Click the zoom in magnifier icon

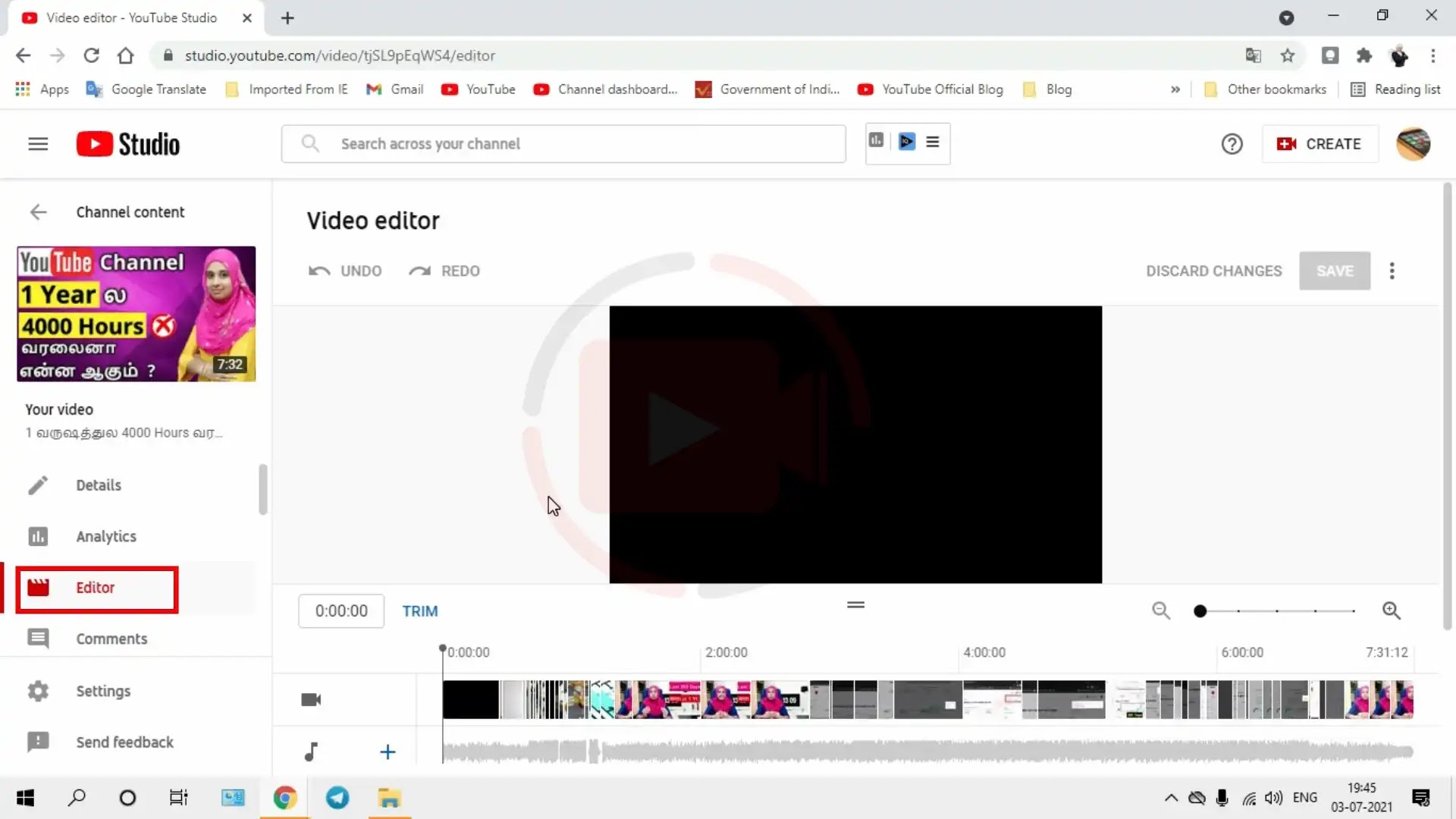pos(1391,610)
